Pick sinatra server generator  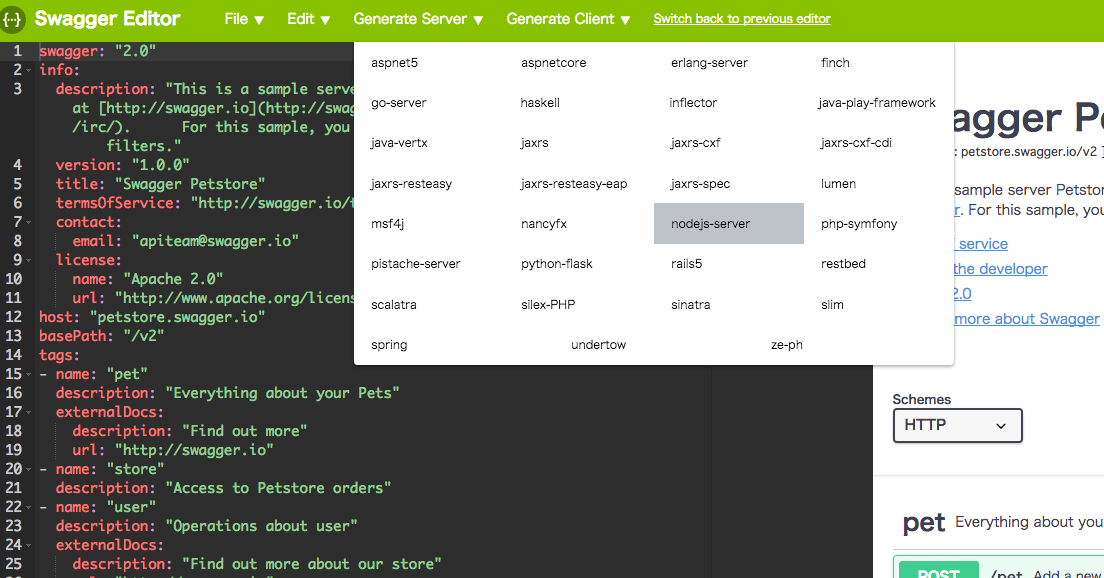691,305
